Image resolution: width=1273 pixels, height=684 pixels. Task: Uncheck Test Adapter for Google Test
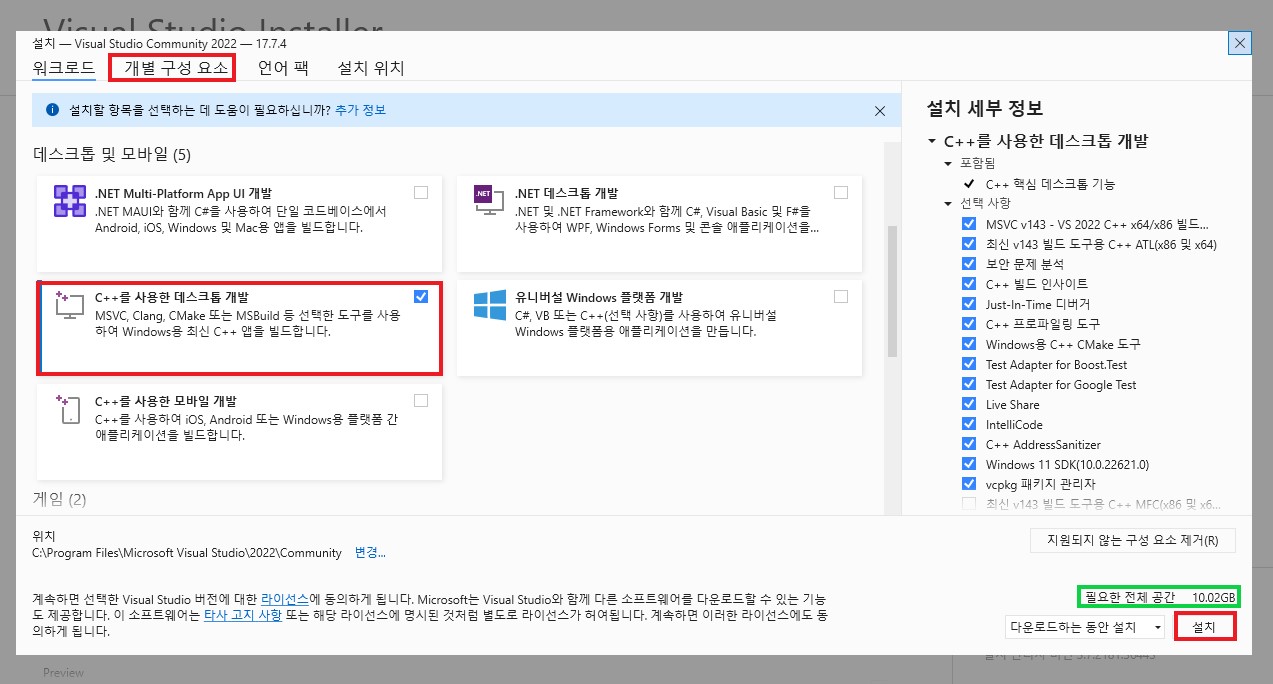[x=969, y=384]
